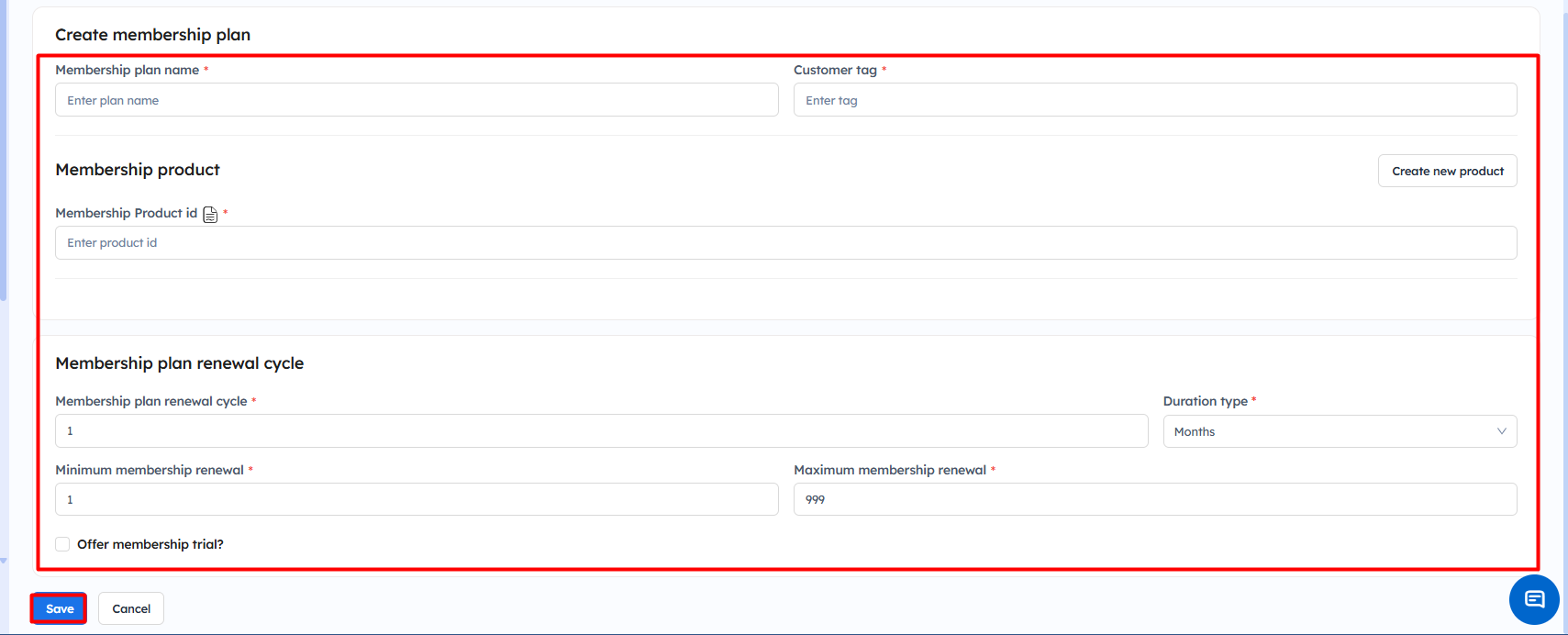This screenshot has width=1568, height=635.
Task: Click the Duration type label
Action: pos(1205,401)
